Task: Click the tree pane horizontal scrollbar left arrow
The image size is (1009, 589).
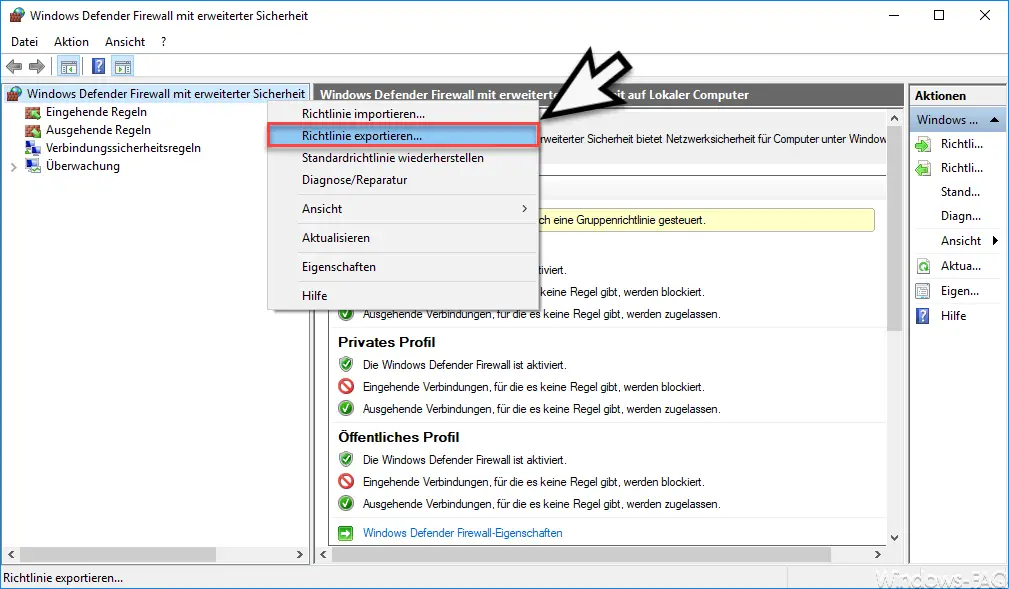Action: 11,554
